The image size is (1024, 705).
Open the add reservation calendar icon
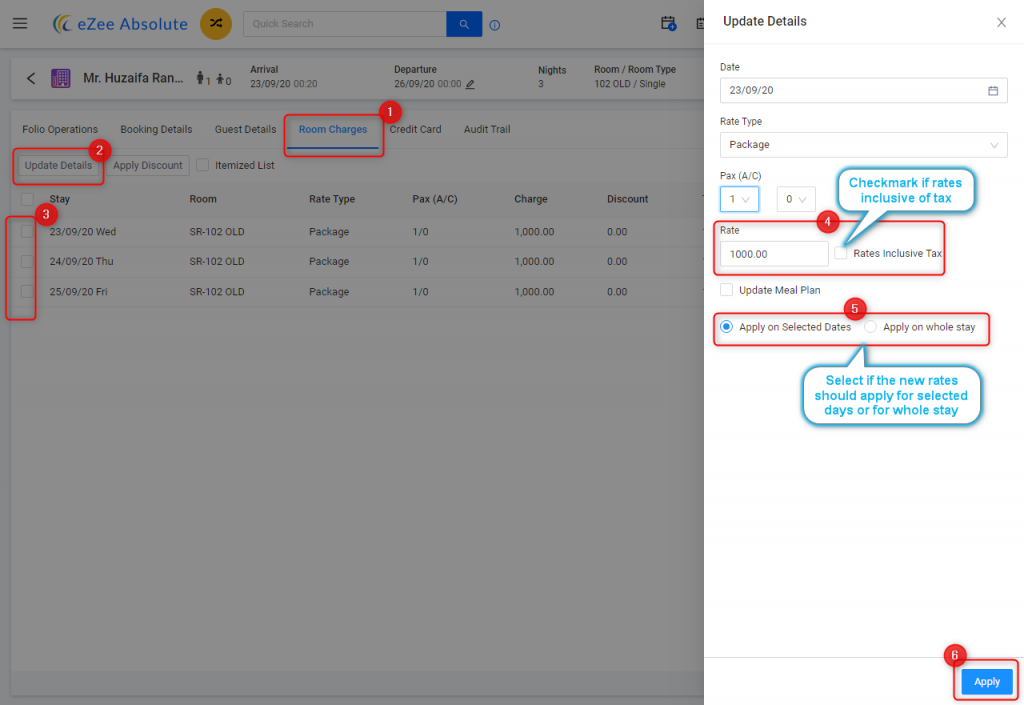point(668,24)
